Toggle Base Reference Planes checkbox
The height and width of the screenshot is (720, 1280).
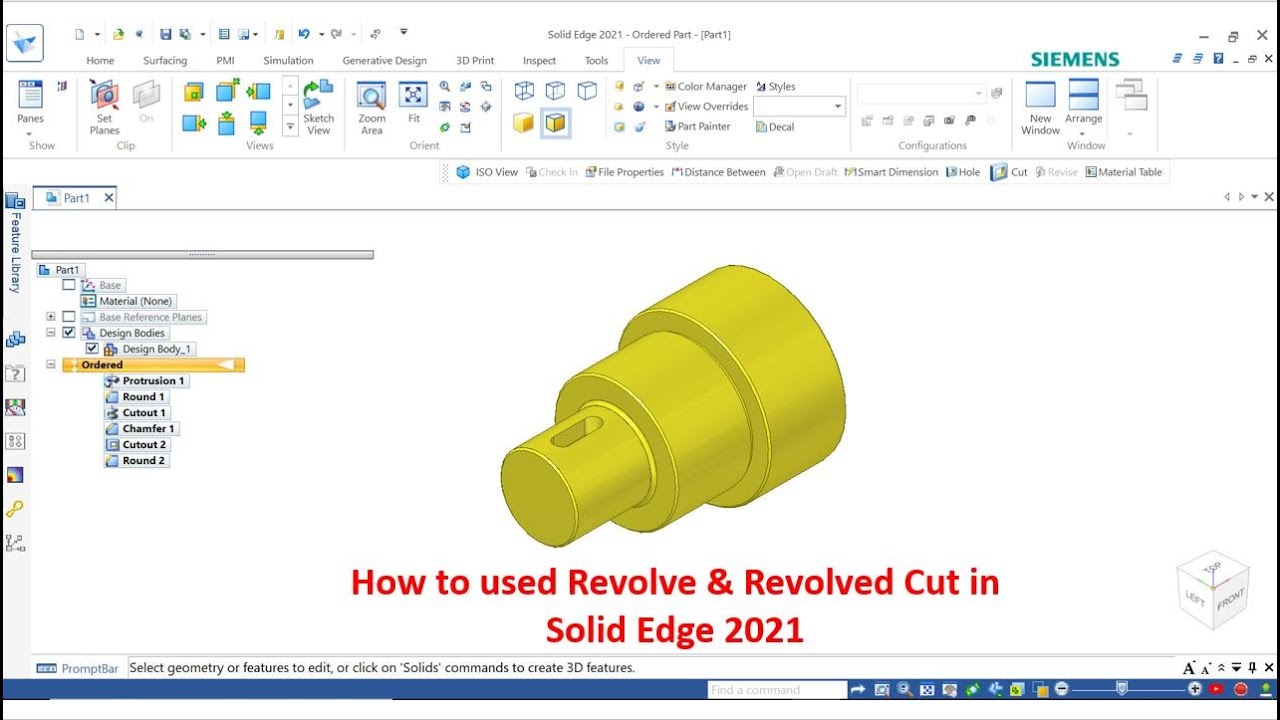click(69, 317)
